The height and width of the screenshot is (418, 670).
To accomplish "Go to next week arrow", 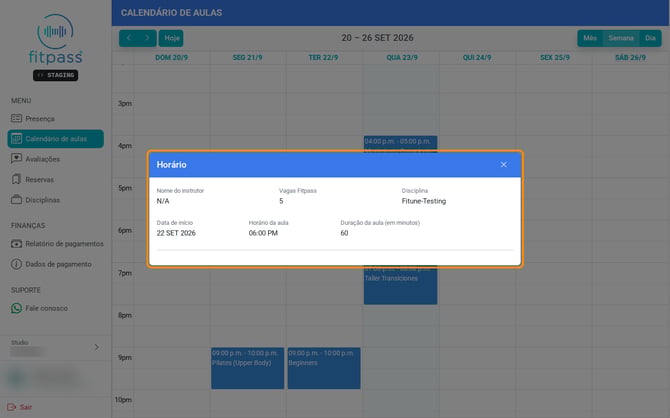I will tap(147, 38).
